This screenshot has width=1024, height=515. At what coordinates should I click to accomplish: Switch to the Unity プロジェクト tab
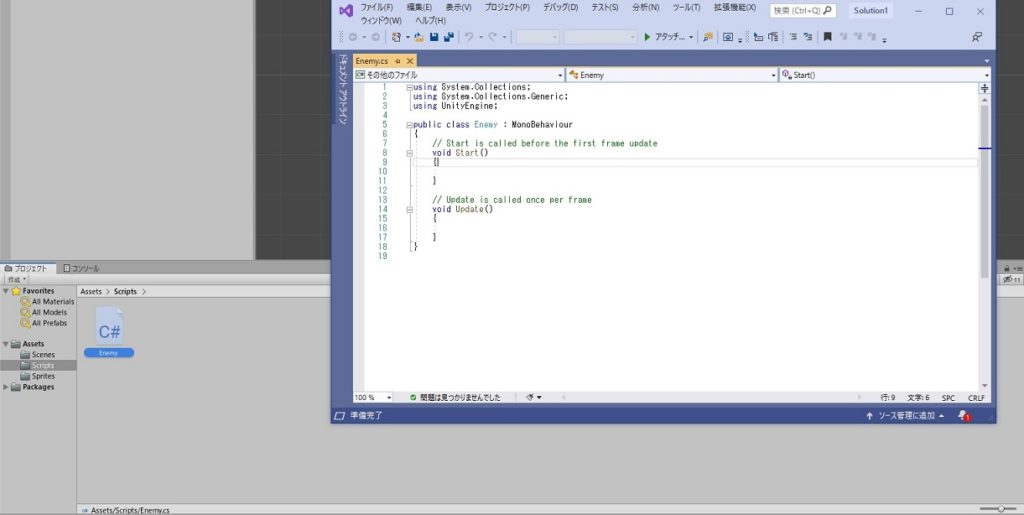pos(26,268)
